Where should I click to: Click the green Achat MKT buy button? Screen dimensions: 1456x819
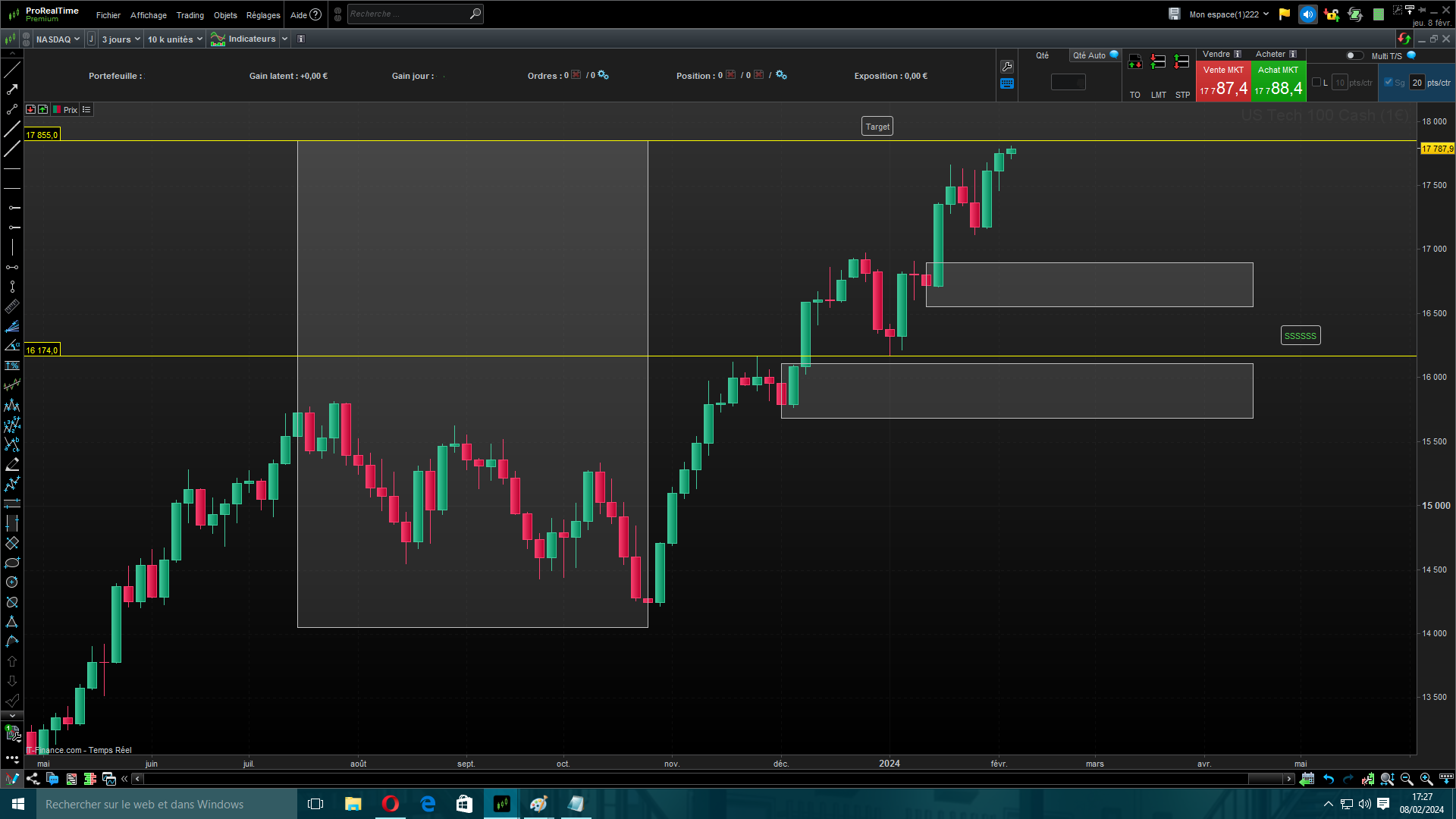click(1278, 82)
